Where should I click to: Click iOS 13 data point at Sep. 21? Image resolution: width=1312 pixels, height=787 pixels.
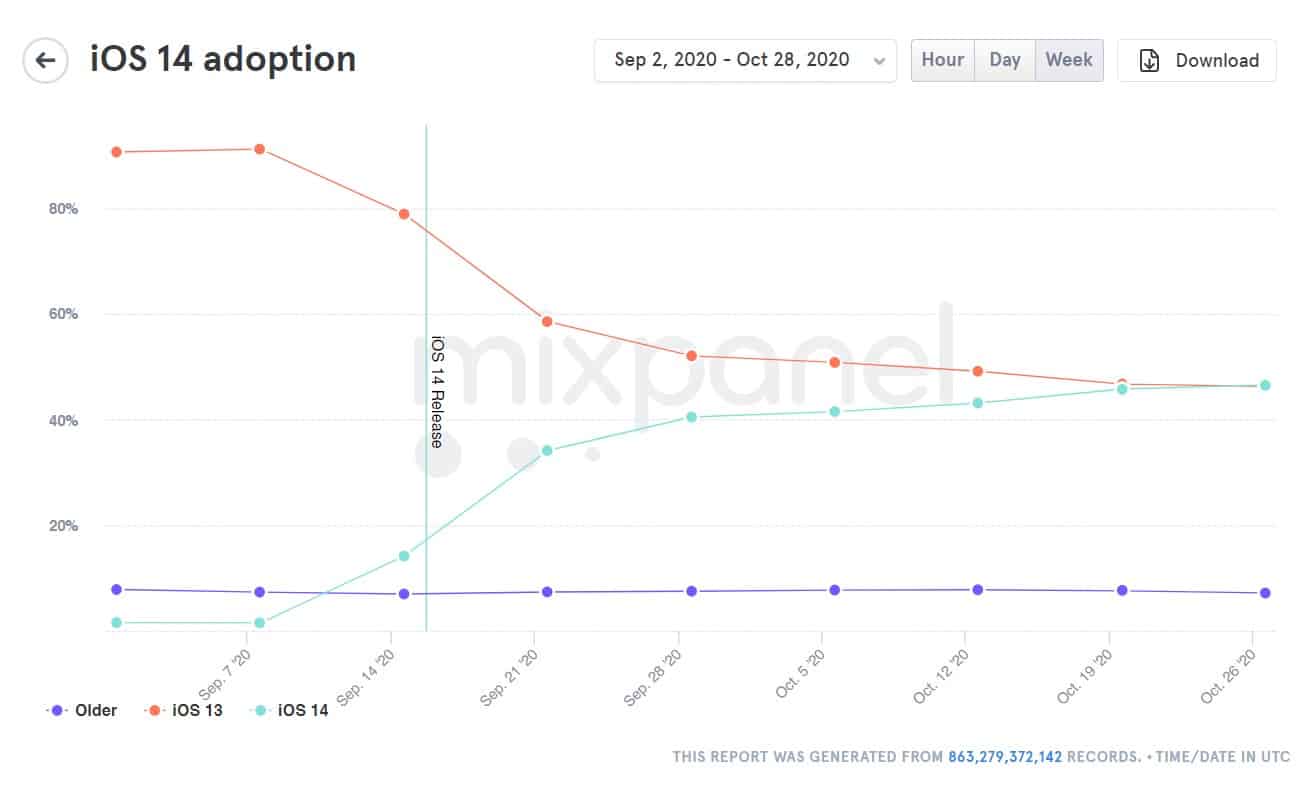point(547,321)
